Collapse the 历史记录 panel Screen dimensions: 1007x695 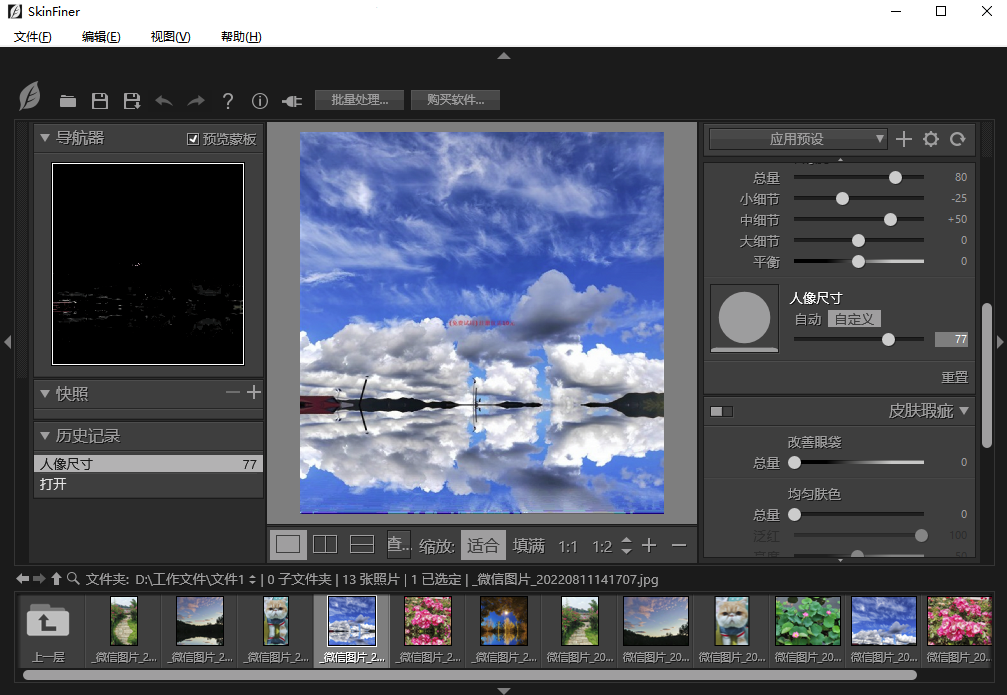point(44,436)
